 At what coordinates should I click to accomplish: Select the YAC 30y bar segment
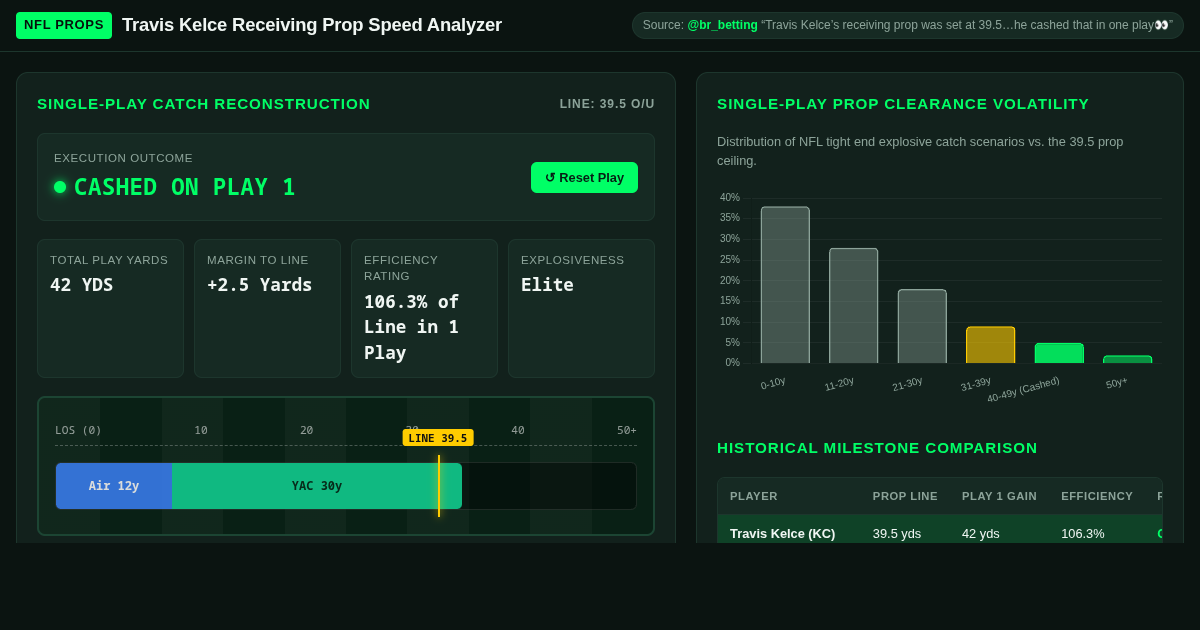click(317, 486)
